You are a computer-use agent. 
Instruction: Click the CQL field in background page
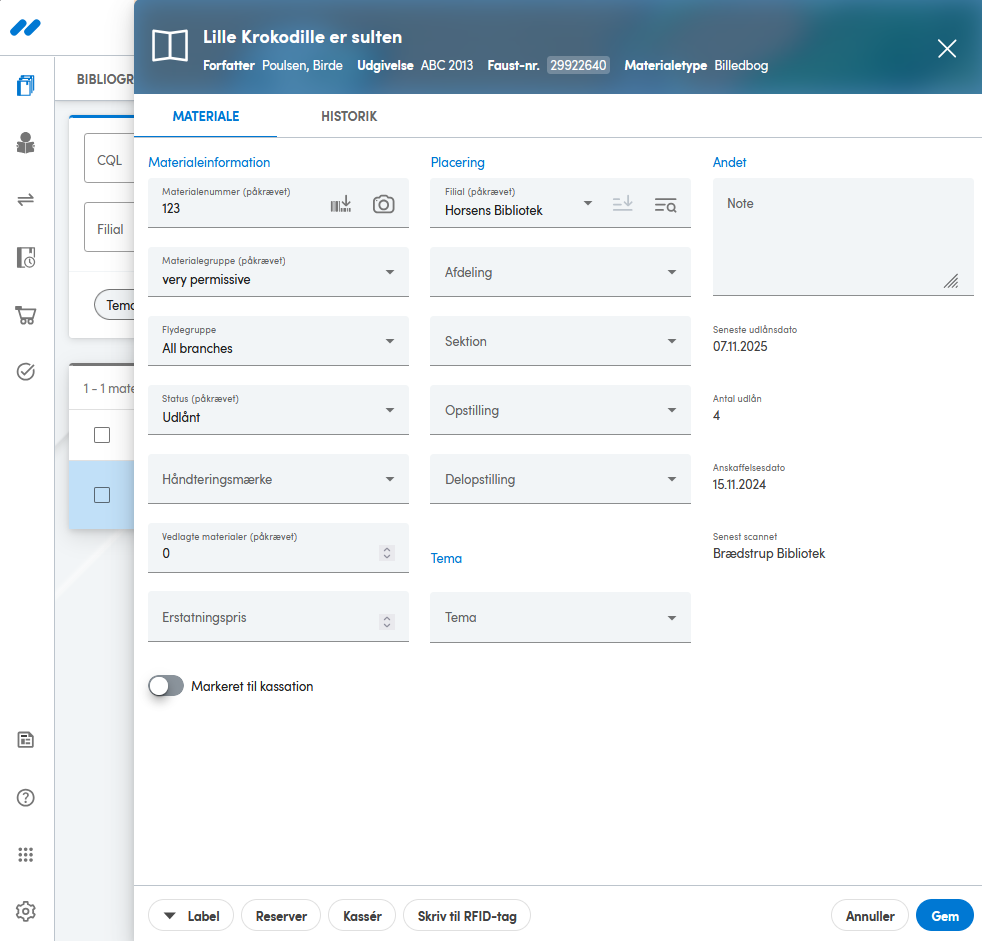click(x=110, y=158)
